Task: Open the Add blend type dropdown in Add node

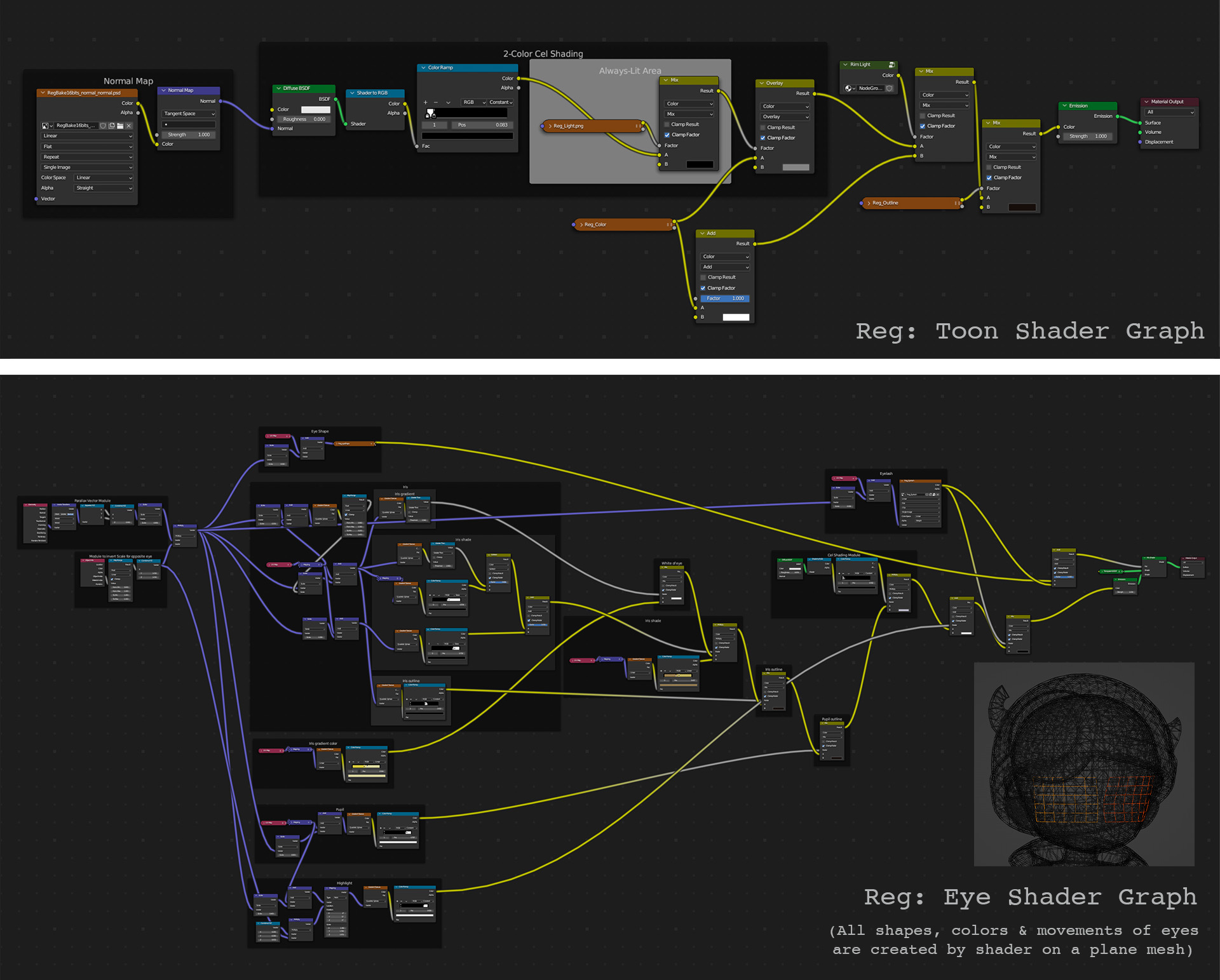Action: [726, 267]
